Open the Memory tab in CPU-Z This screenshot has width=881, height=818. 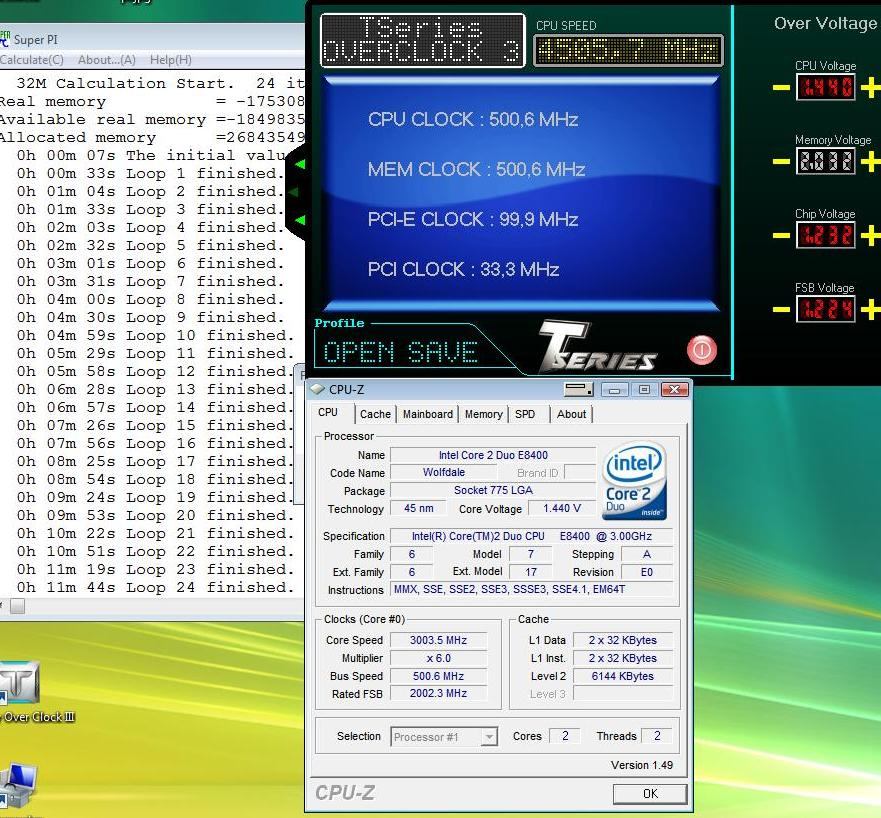(483, 414)
